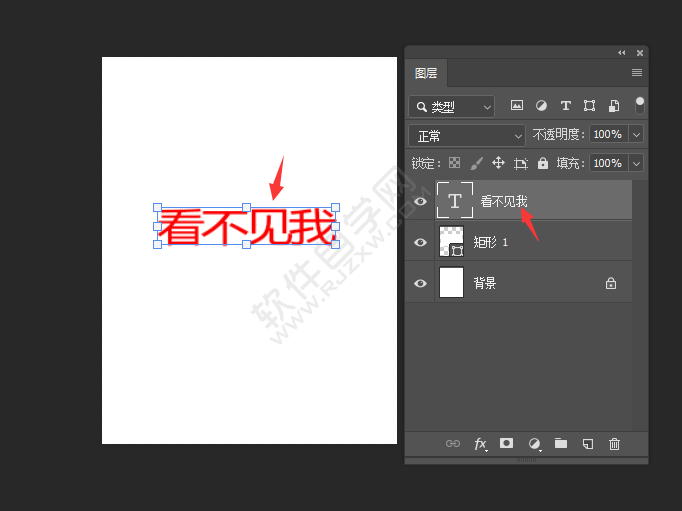Filter layers by text type
The image size is (682, 511).
565,105
